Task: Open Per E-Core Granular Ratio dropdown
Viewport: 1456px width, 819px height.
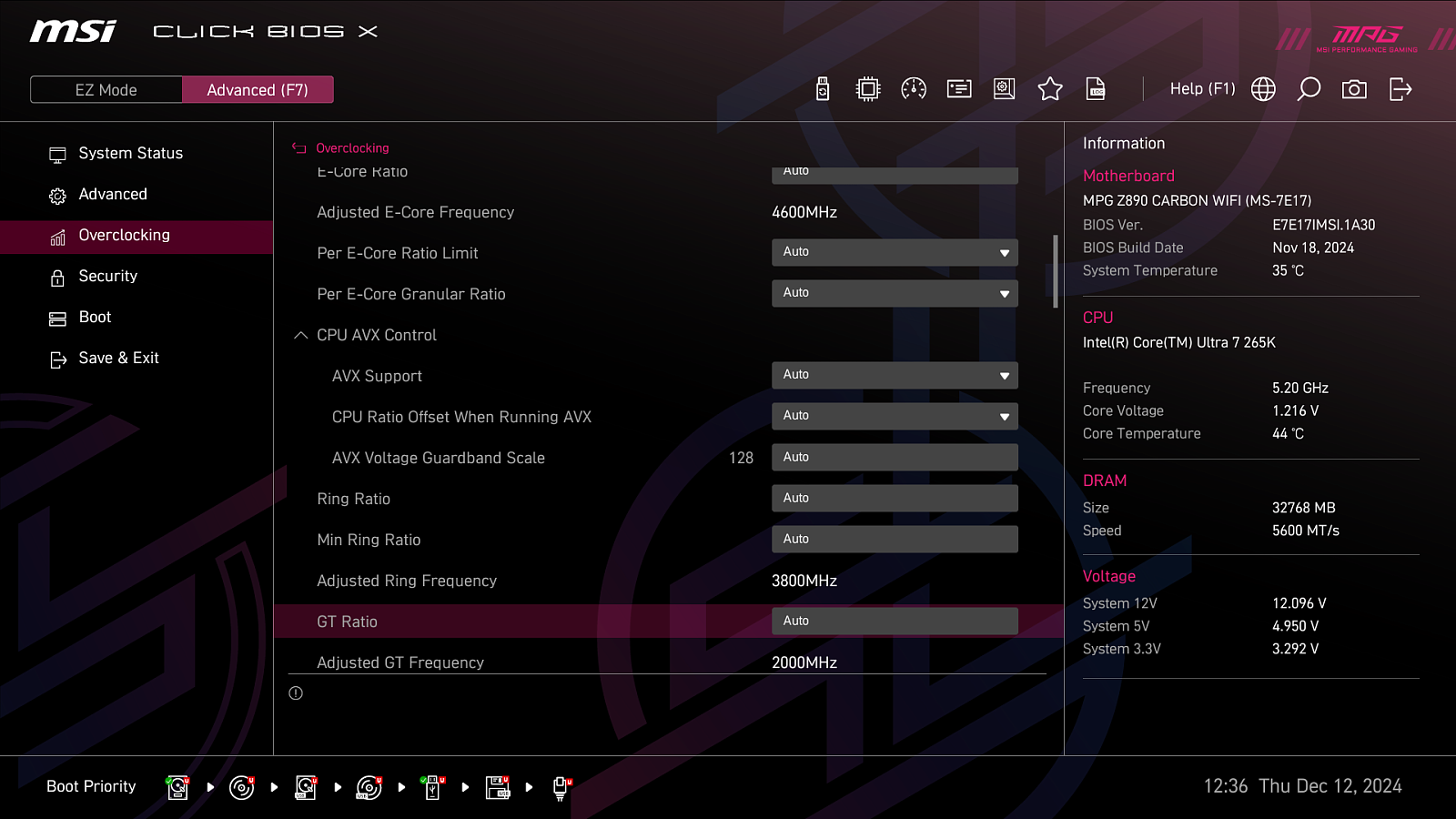Action: [x=895, y=293]
